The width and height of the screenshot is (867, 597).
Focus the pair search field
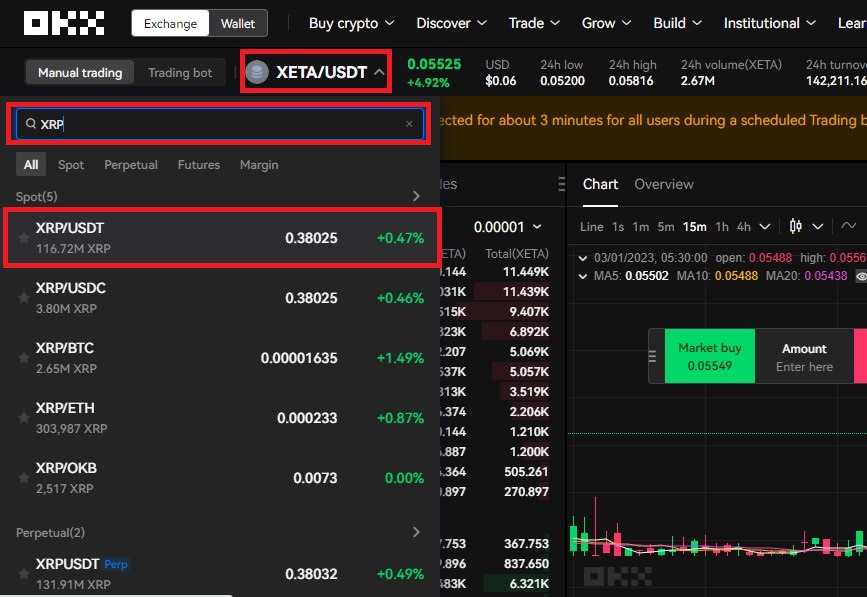[x=220, y=124]
